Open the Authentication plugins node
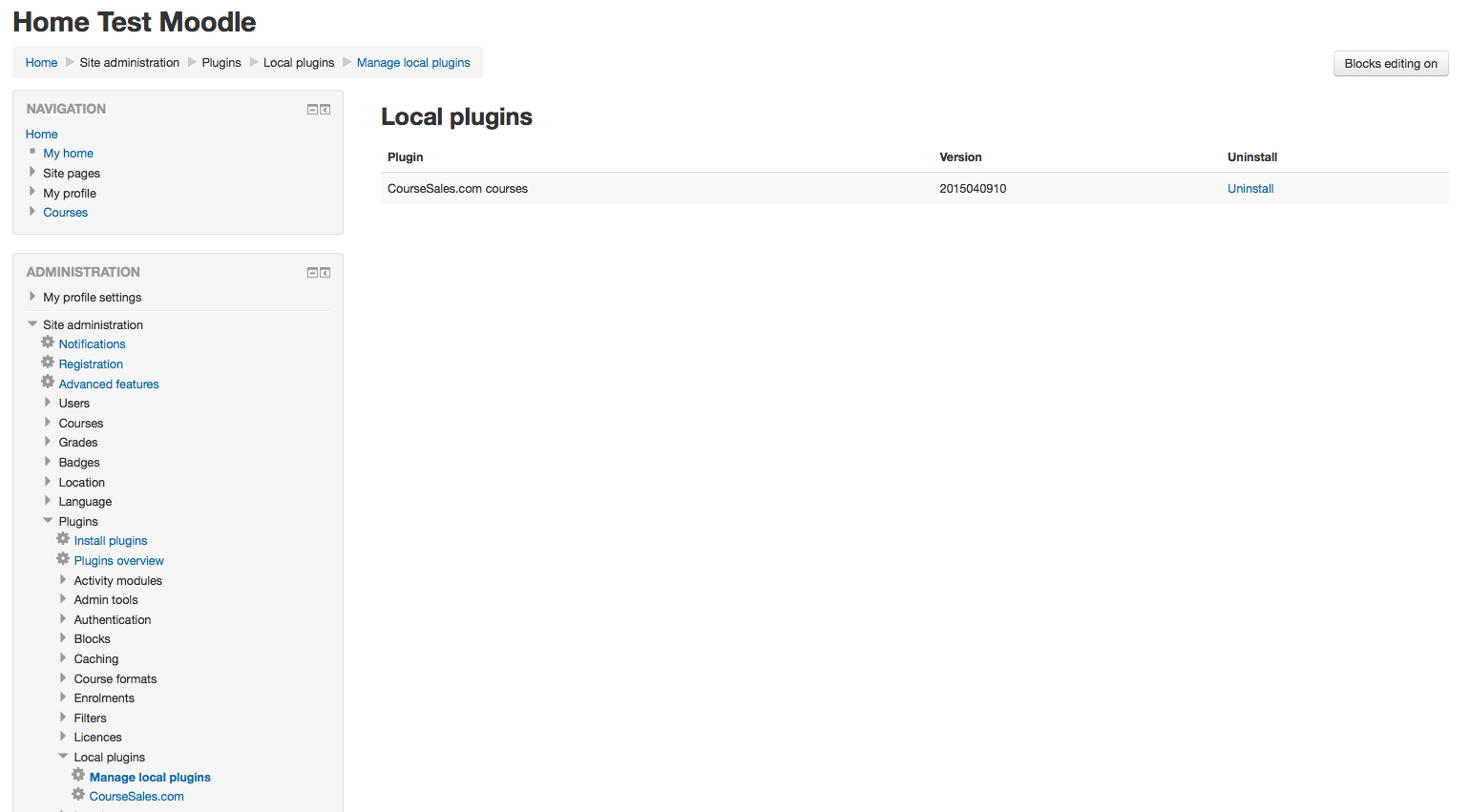The width and height of the screenshot is (1470, 812). click(113, 619)
